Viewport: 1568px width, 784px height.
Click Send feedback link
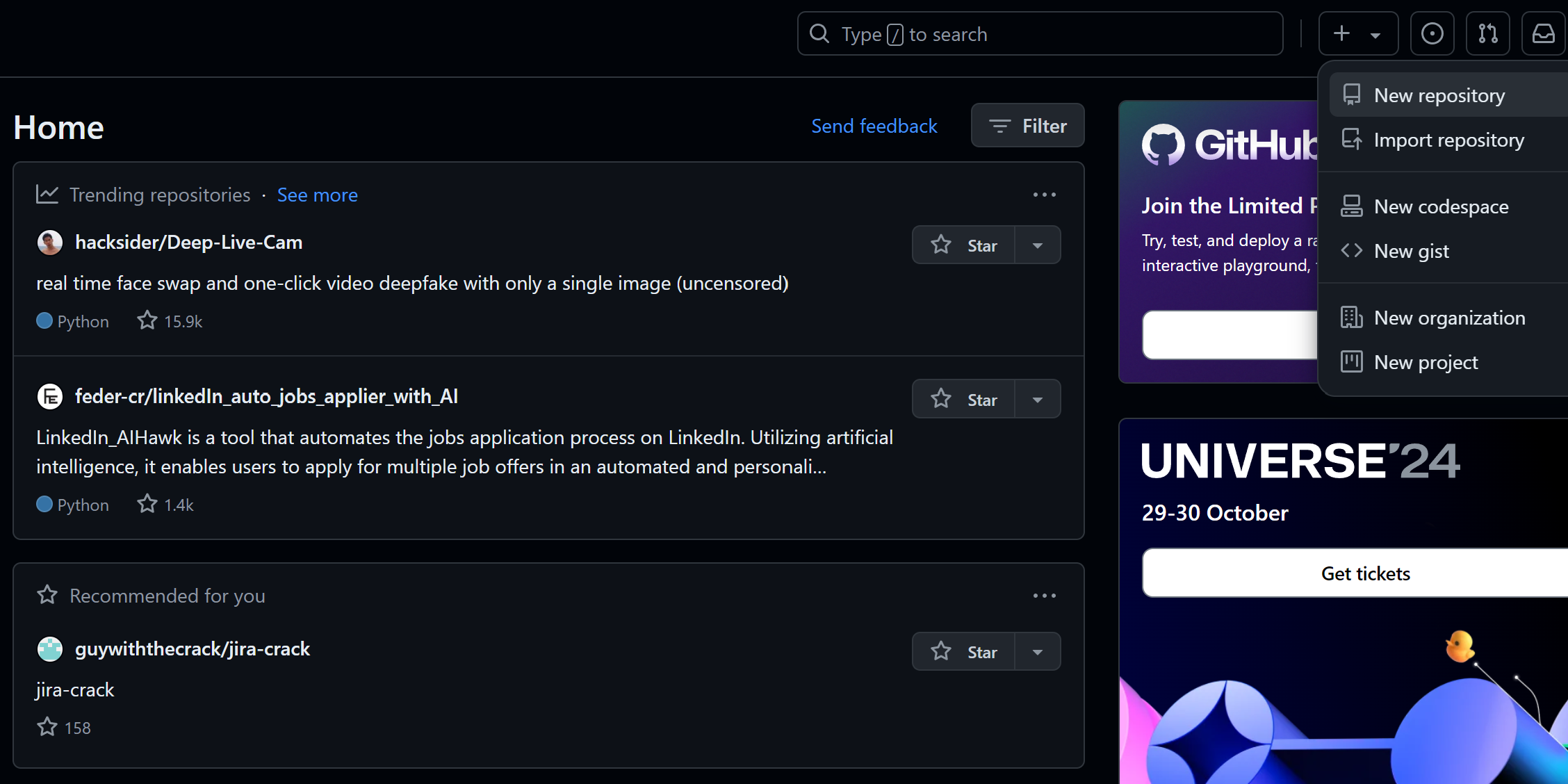click(x=874, y=126)
